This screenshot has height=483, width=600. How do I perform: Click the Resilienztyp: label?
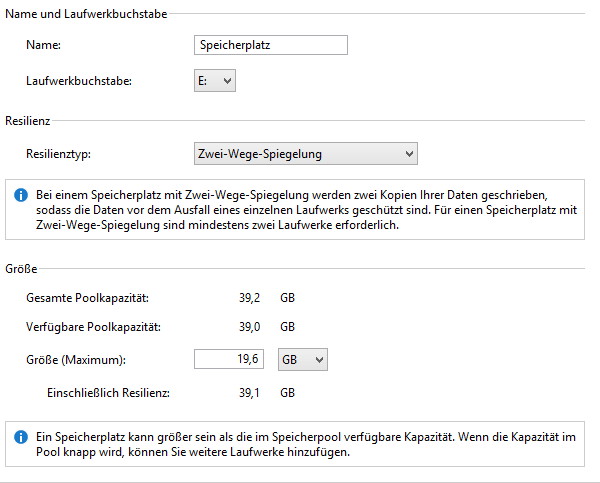coord(59,154)
